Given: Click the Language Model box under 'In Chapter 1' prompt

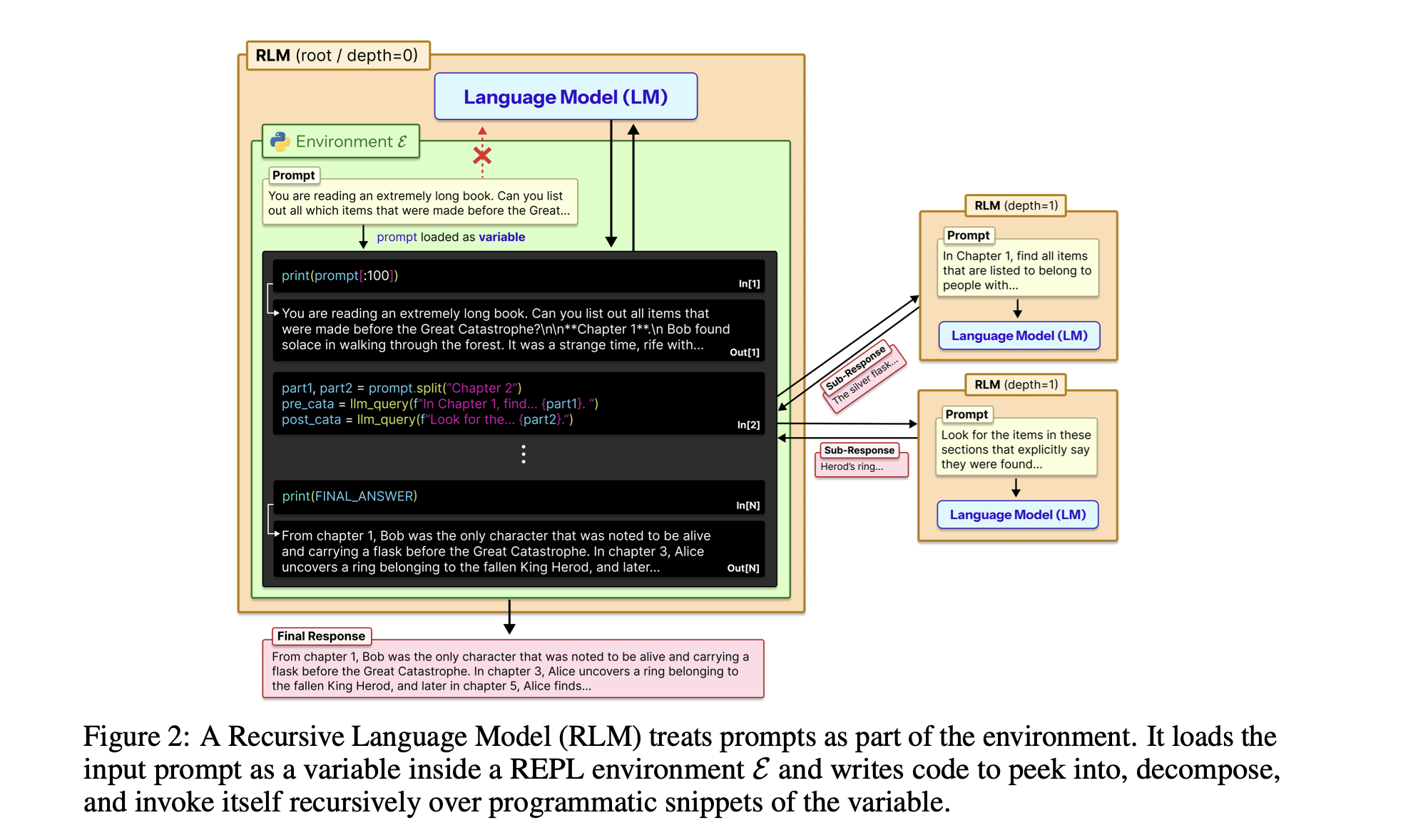Looking at the screenshot, I should 1019,335.
